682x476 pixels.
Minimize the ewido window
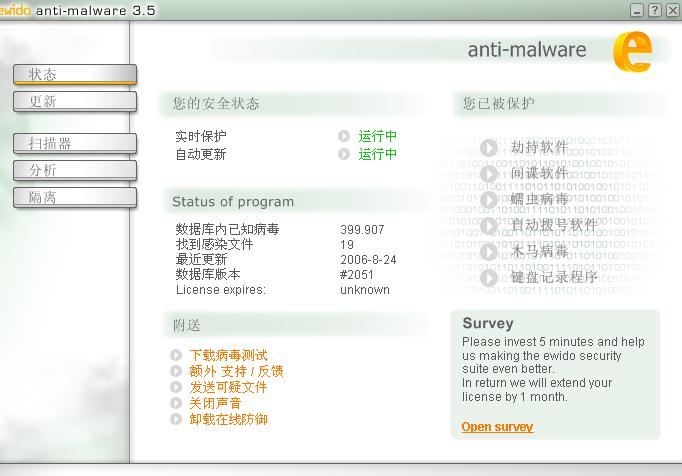[637, 10]
